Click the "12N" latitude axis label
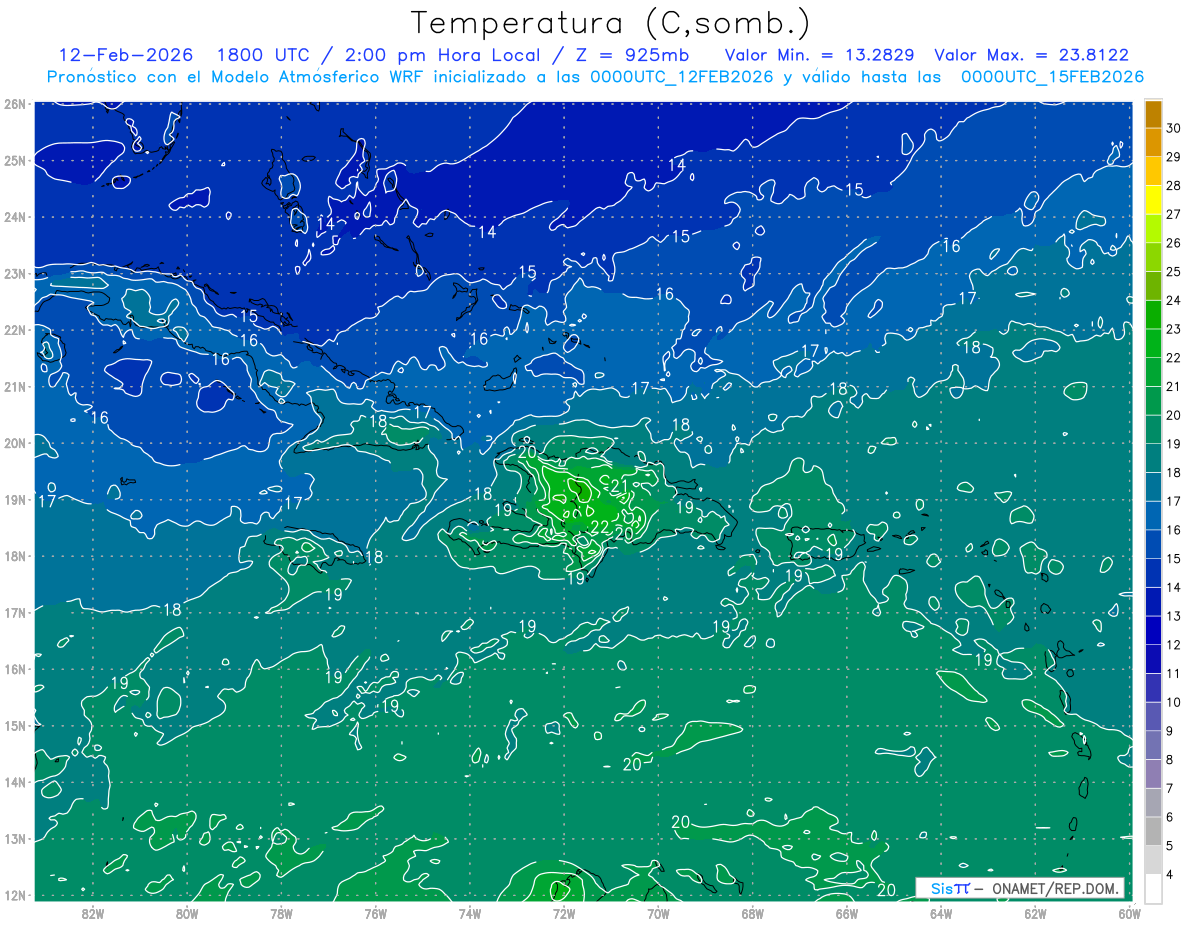 click(14, 895)
